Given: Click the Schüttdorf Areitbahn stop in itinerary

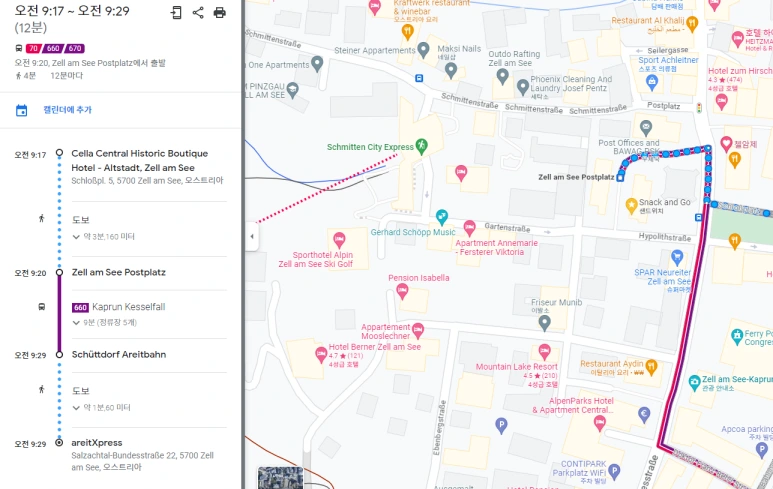Looking at the screenshot, I should [119, 354].
